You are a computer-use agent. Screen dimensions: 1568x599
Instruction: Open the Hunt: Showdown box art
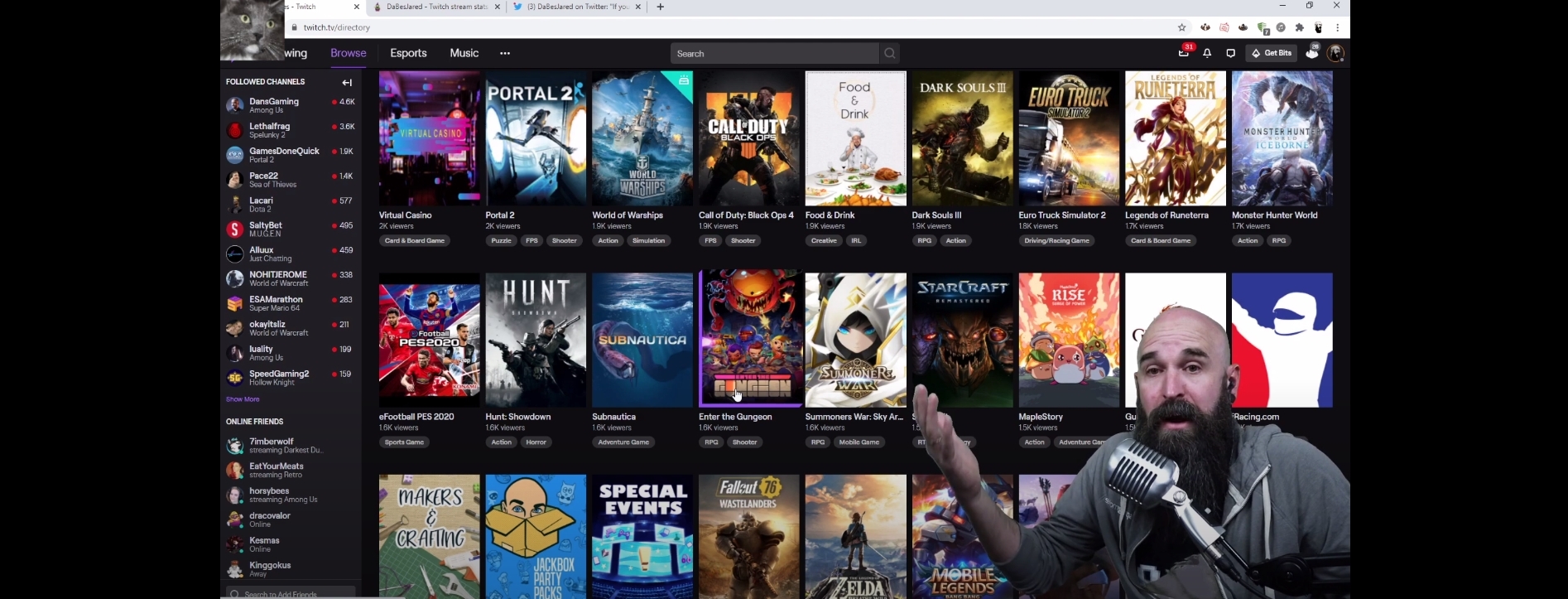536,340
